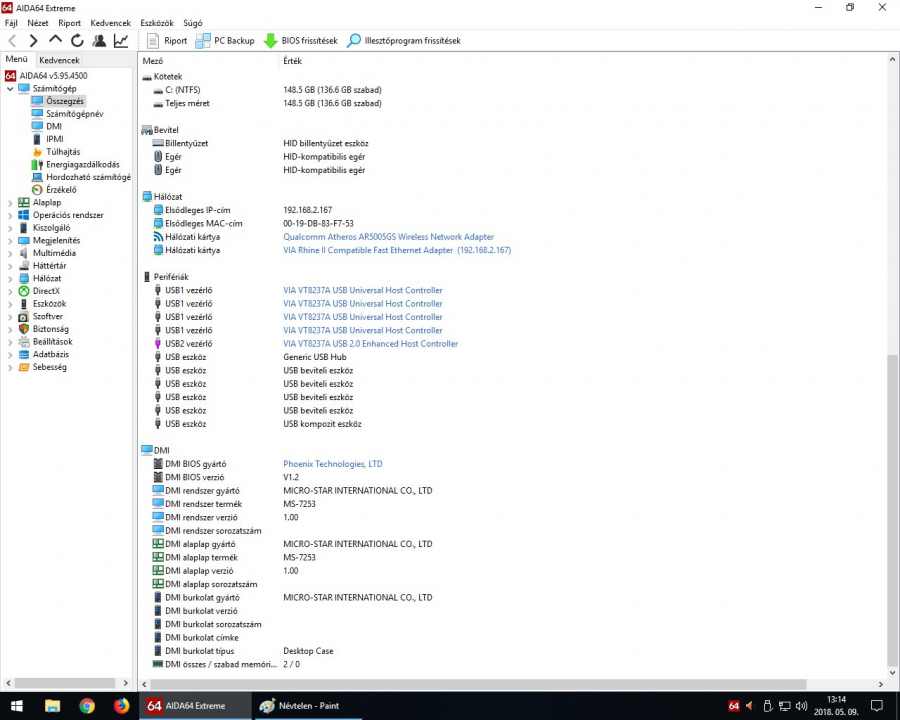Click the Szoftver icon in tree
900x720 pixels.
[24, 316]
